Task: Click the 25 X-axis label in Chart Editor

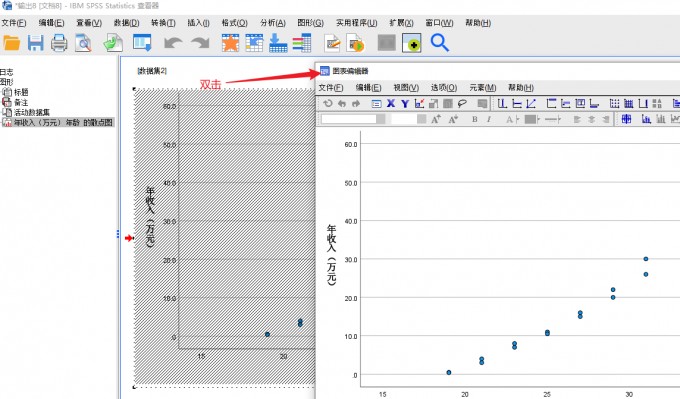Action: pos(547,394)
